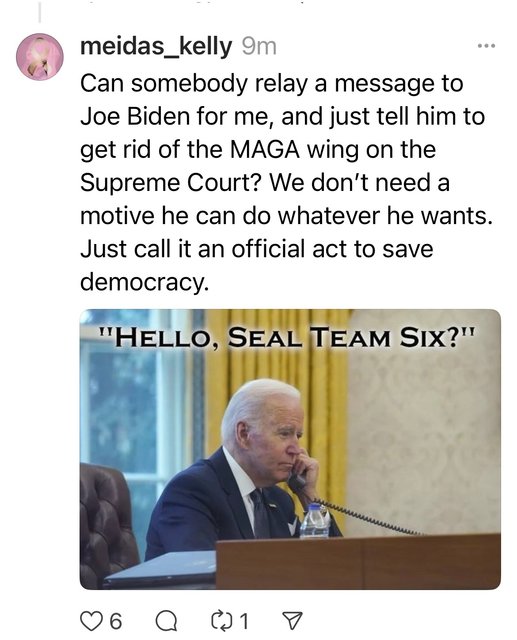Viewport: 517px width, 640px height.
Task: View the repost count showing 1
Action: (244, 622)
